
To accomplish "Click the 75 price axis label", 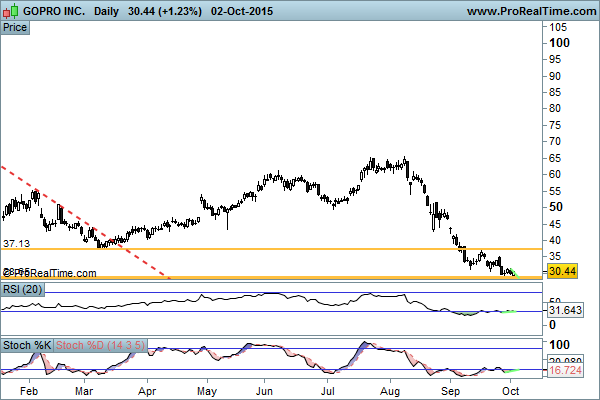I will point(555,125).
